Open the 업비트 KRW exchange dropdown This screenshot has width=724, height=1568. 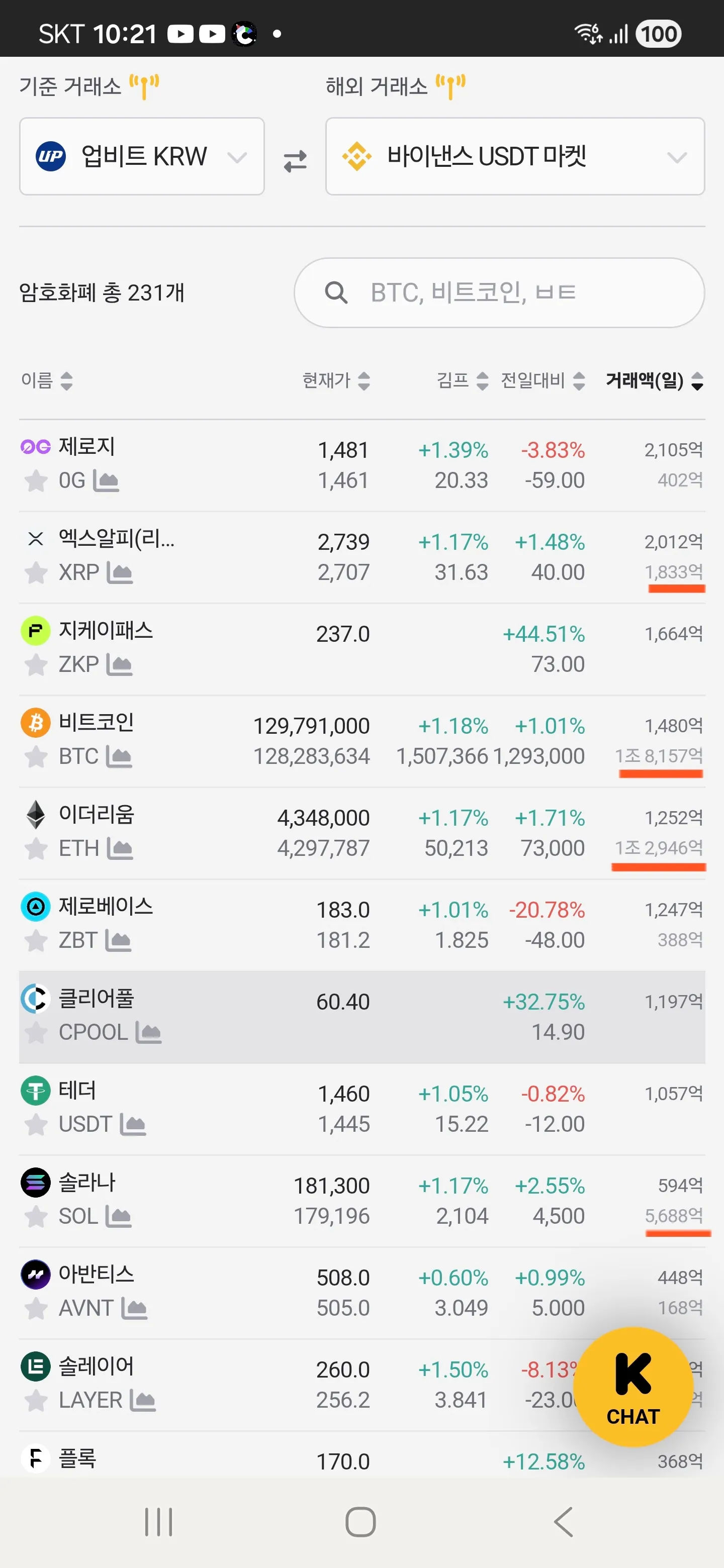[x=142, y=156]
